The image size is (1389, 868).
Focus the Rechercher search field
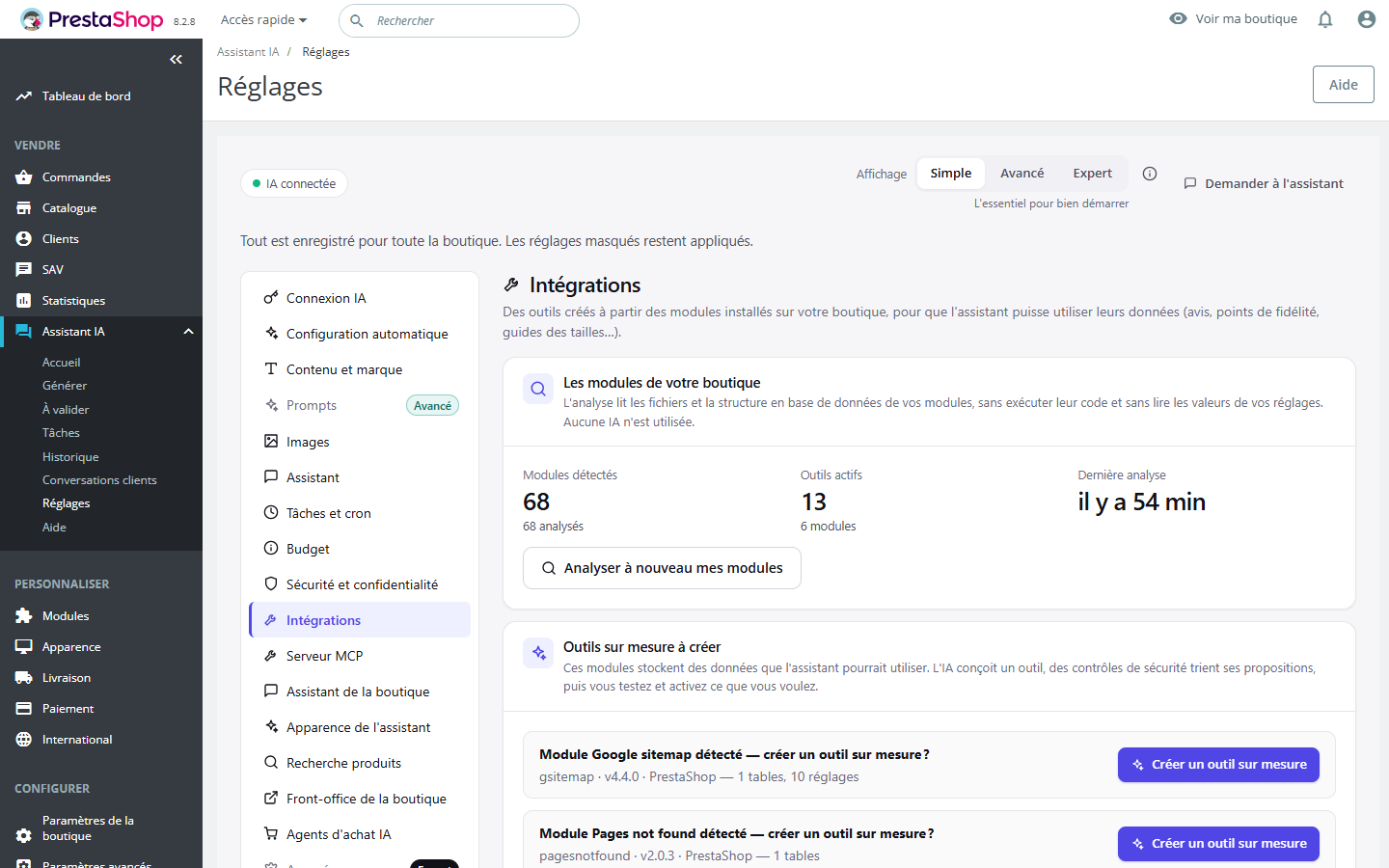point(459,20)
